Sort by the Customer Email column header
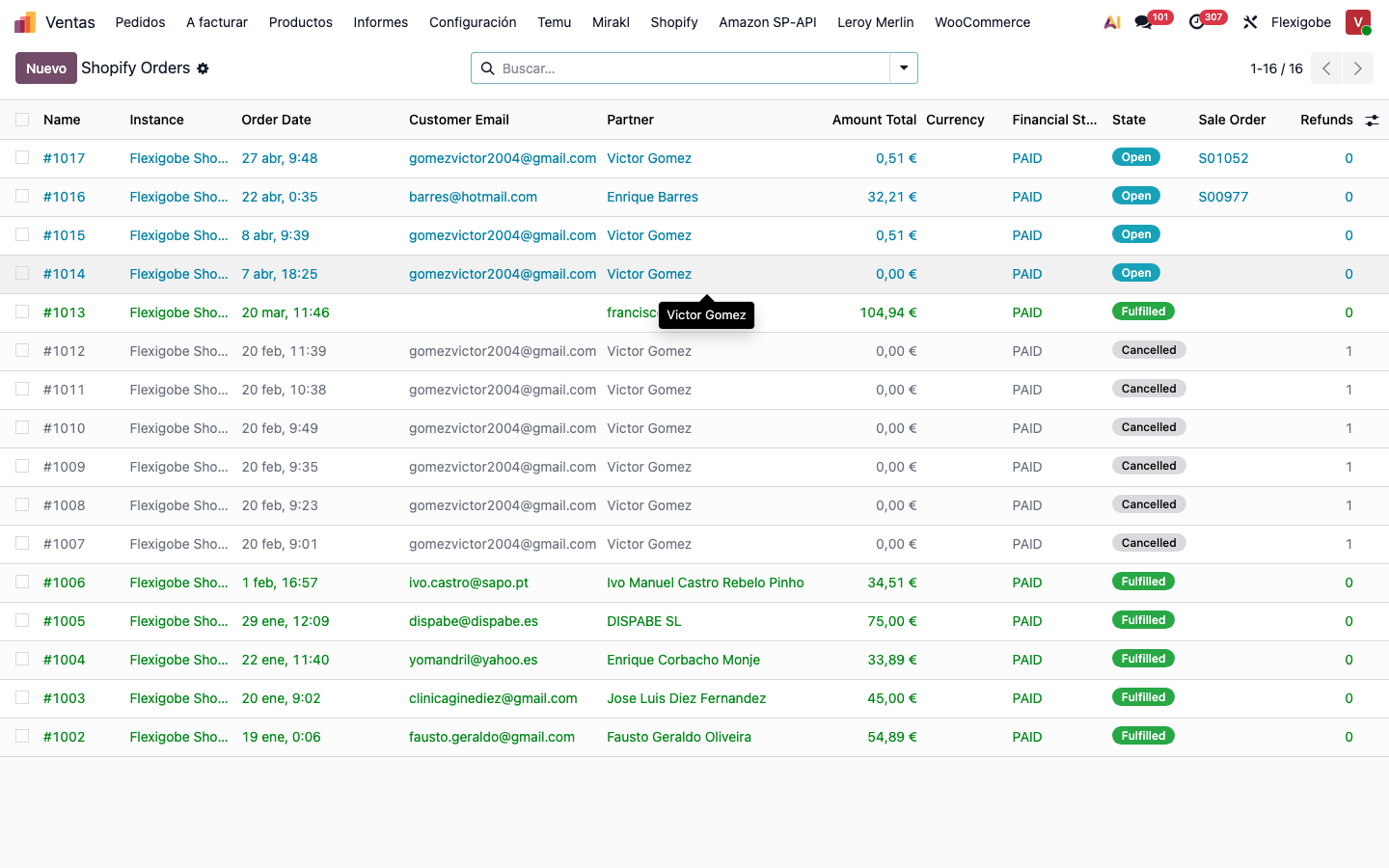The image size is (1389, 868). (459, 120)
